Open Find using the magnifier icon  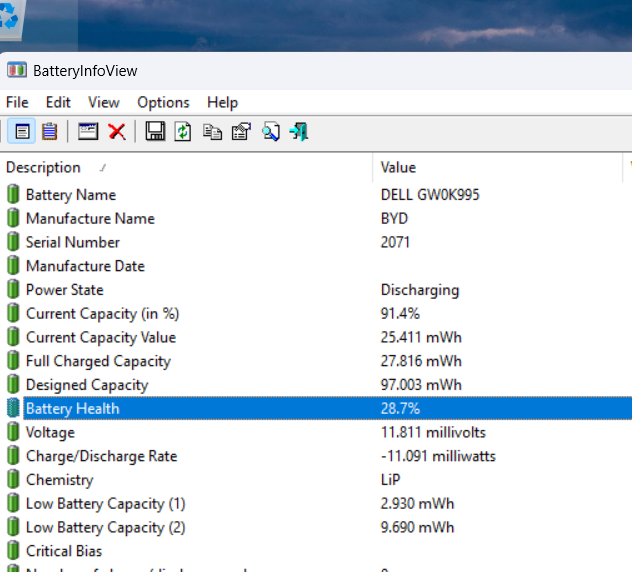coord(271,131)
